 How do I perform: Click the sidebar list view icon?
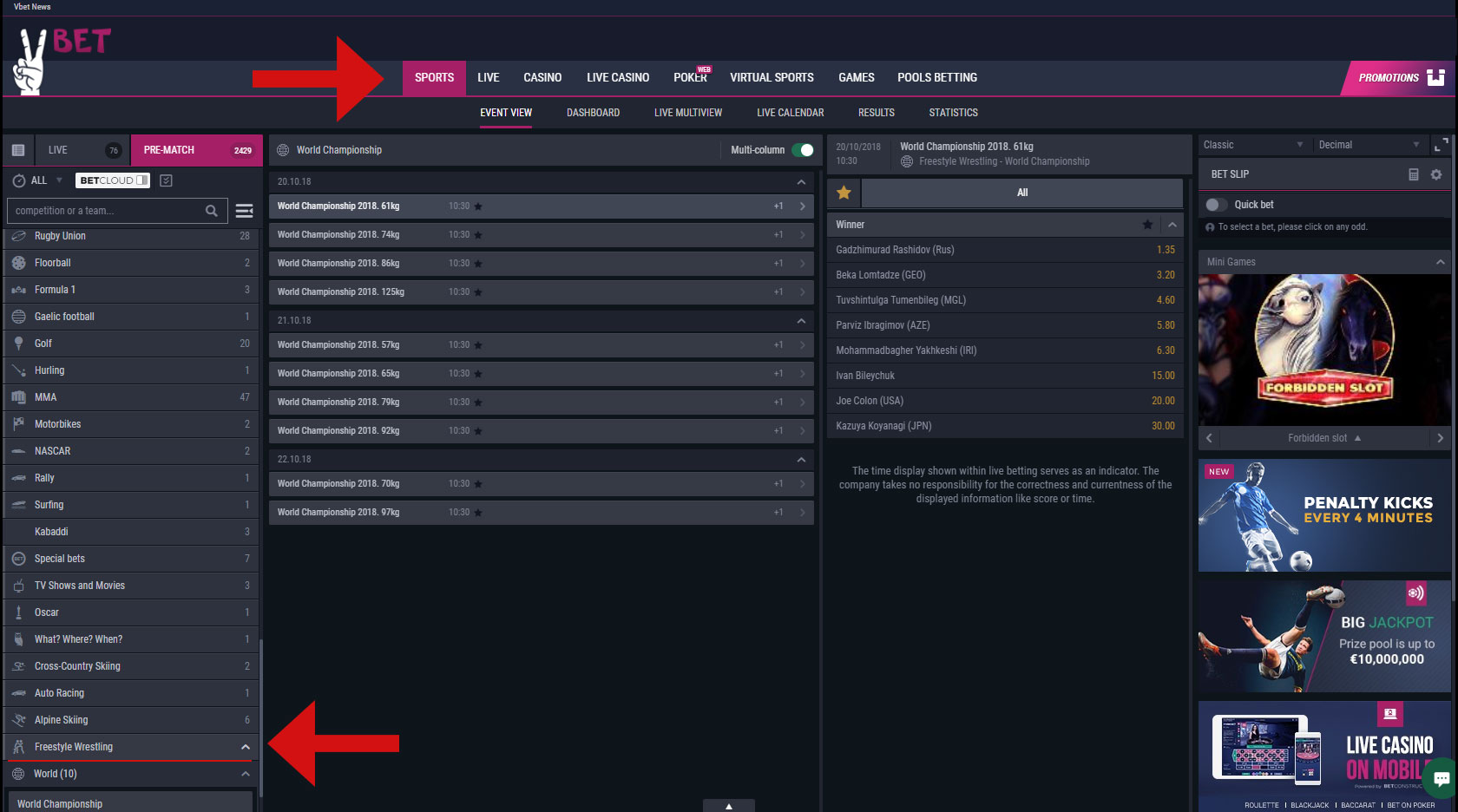pyautogui.click(x=18, y=150)
